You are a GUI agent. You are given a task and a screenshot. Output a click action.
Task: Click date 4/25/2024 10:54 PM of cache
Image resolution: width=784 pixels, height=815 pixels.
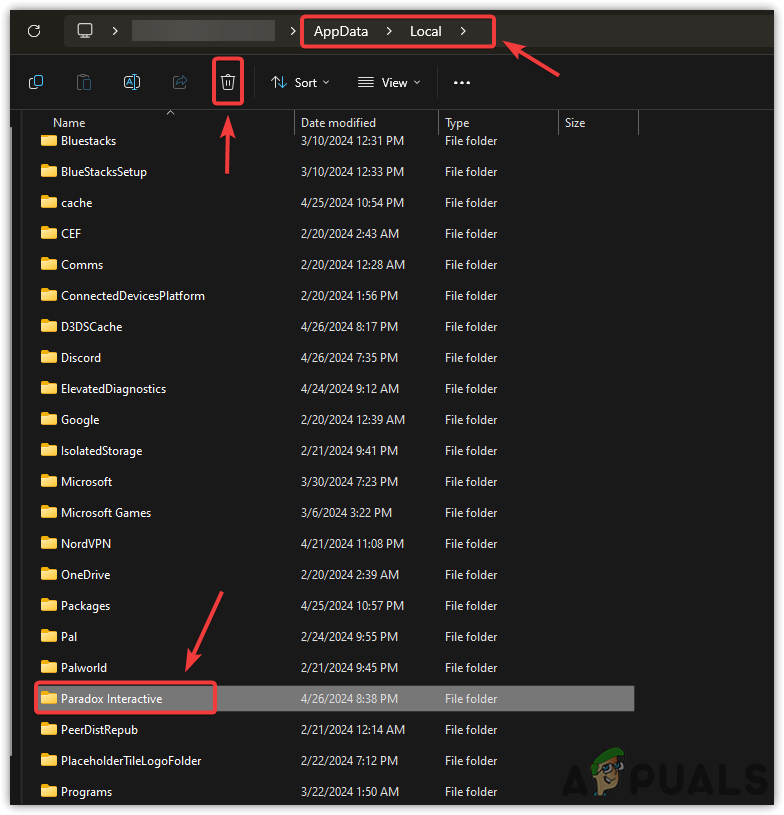pyautogui.click(x=352, y=203)
